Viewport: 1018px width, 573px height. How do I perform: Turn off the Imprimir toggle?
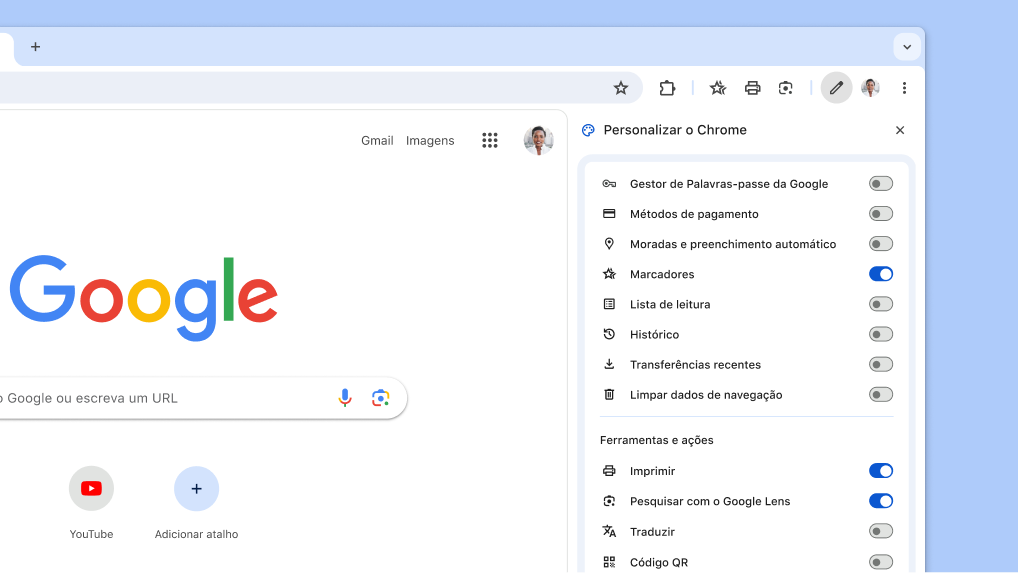click(880, 471)
